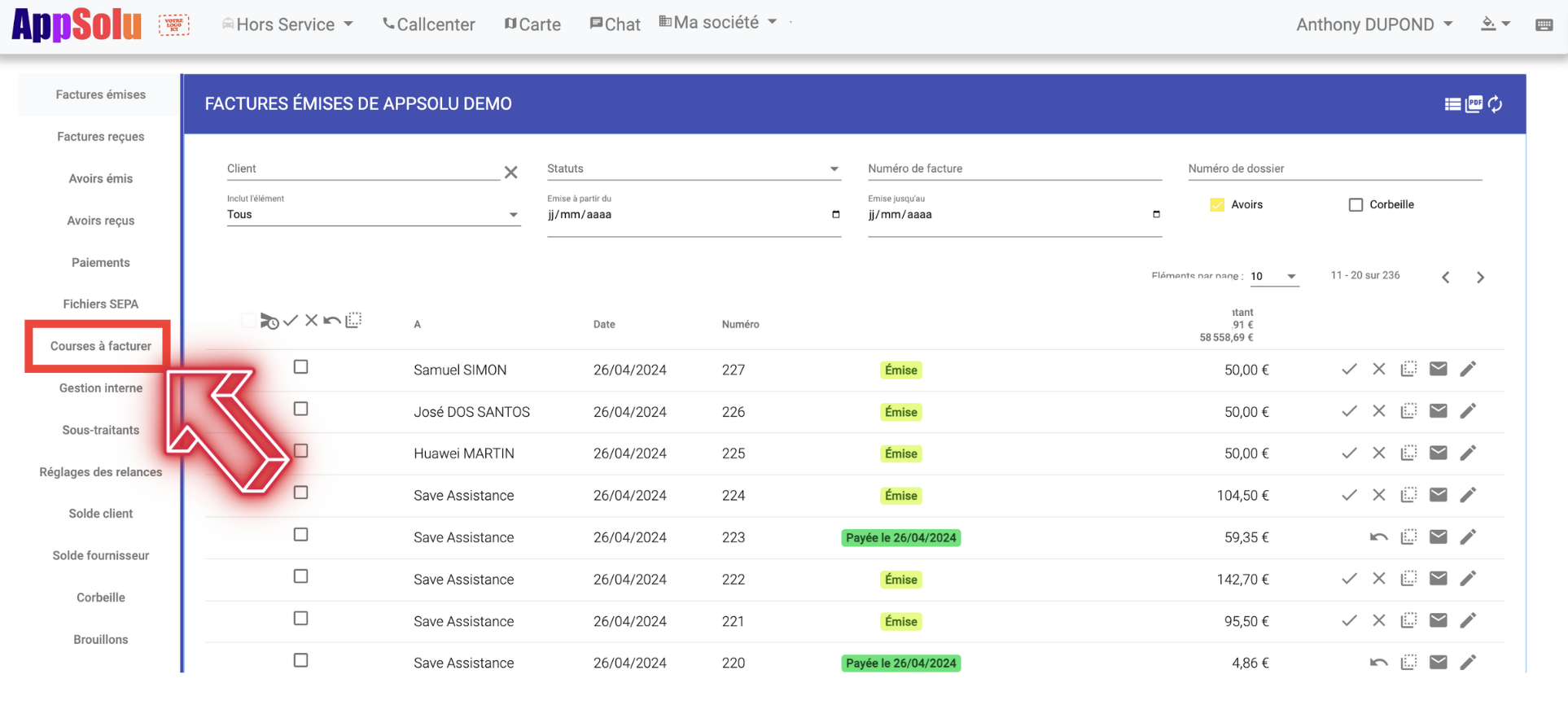Viewport: 1568px width, 705px height.
Task: Select checkbox for invoice 222 row
Action: pos(301,576)
